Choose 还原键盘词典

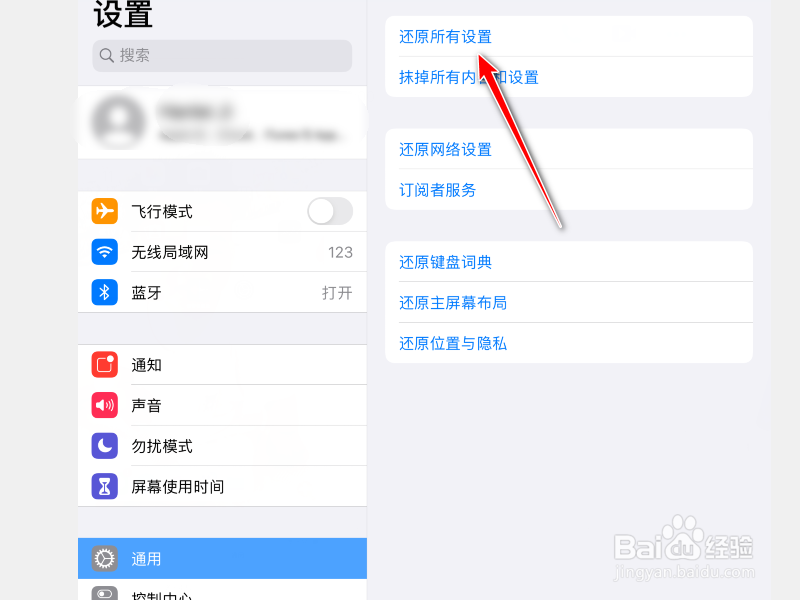pos(569,262)
